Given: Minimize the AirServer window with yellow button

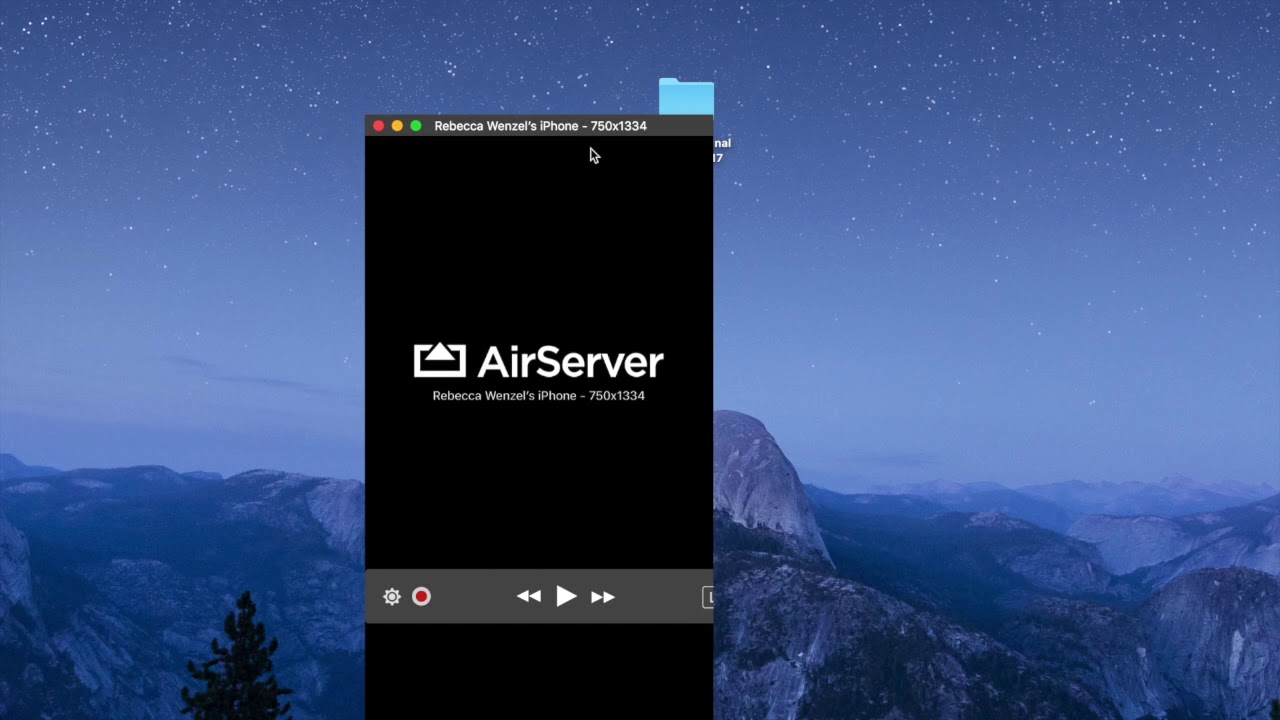Looking at the screenshot, I should click(397, 126).
